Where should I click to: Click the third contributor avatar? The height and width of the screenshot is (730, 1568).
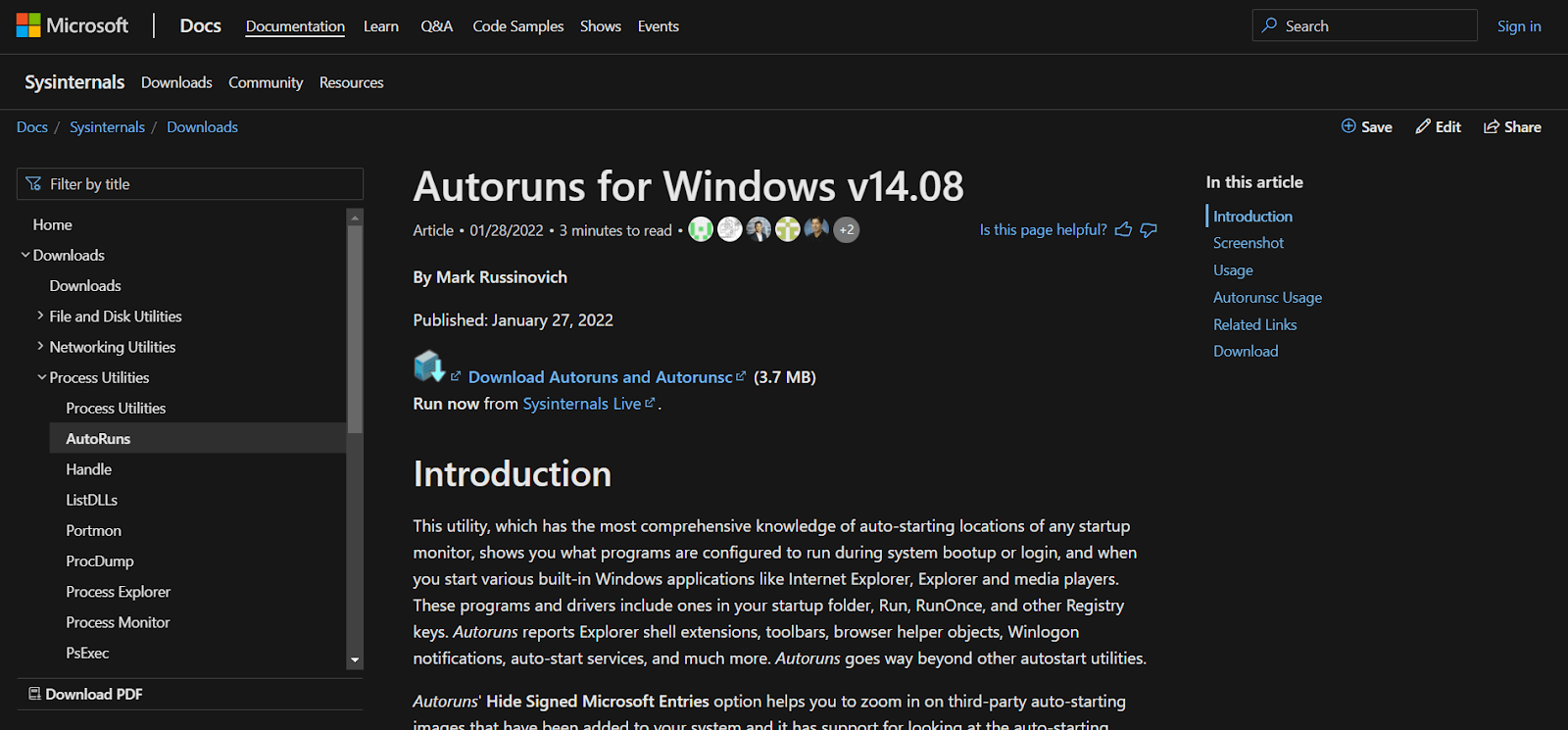[759, 229]
